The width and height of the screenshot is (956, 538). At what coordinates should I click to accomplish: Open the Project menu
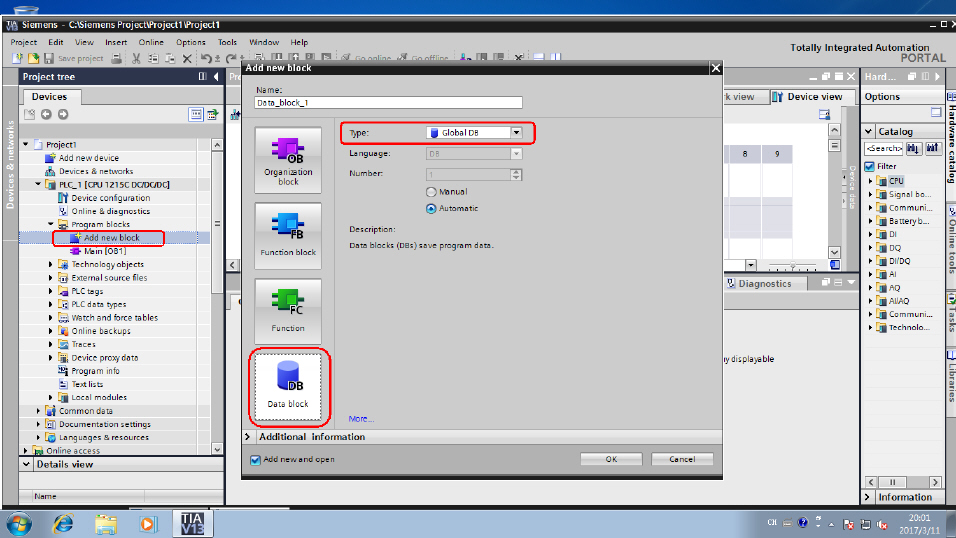(24, 42)
